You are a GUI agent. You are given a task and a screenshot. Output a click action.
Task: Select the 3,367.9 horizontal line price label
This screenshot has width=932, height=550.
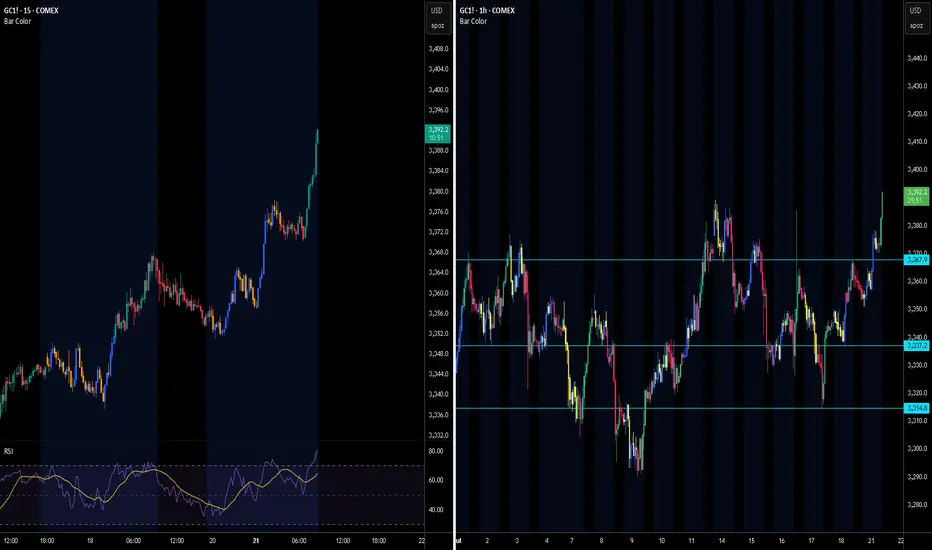[917, 260]
